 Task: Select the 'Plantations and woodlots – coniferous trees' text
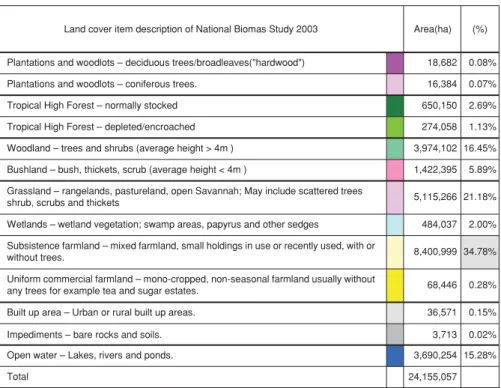click(x=102, y=84)
